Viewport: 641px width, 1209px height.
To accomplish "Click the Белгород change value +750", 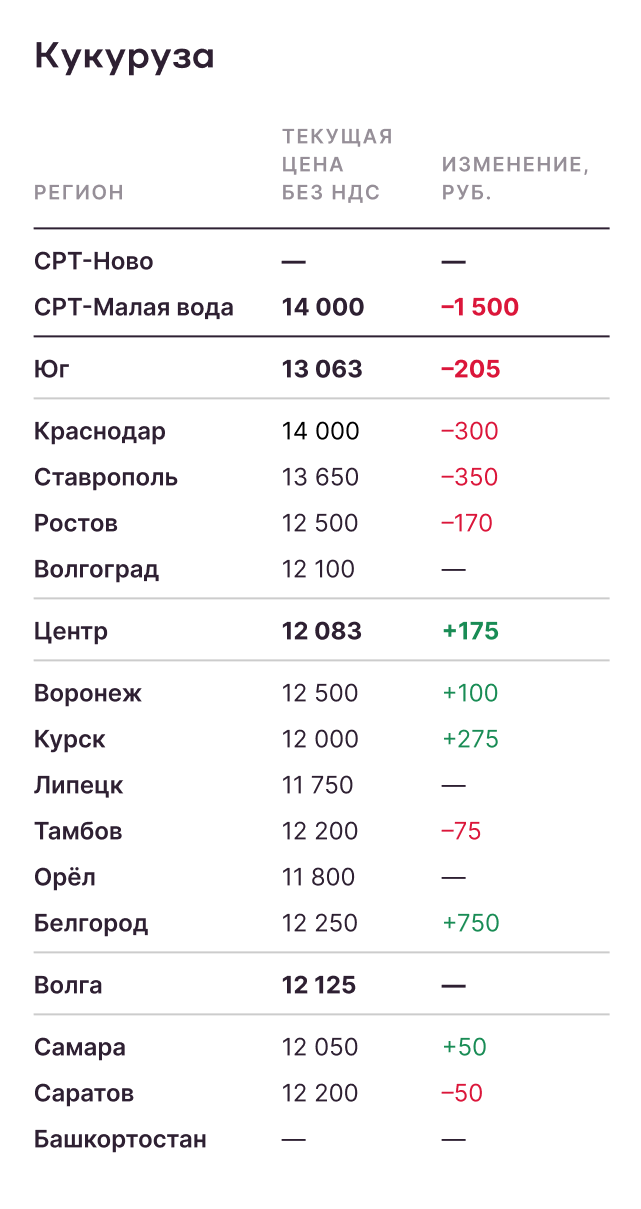I will coord(470,924).
